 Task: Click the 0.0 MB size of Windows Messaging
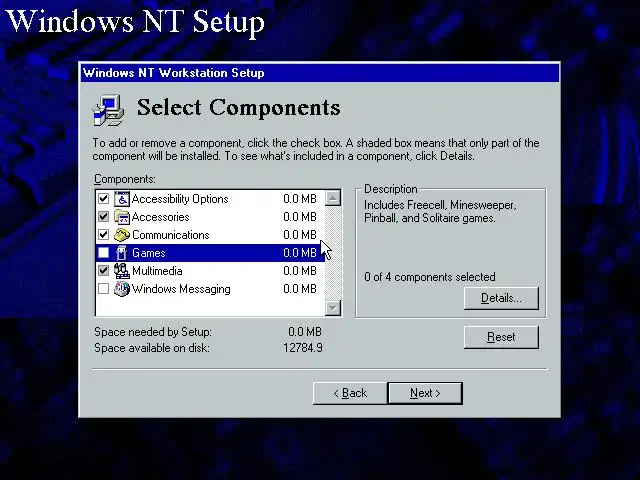click(x=300, y=289)
